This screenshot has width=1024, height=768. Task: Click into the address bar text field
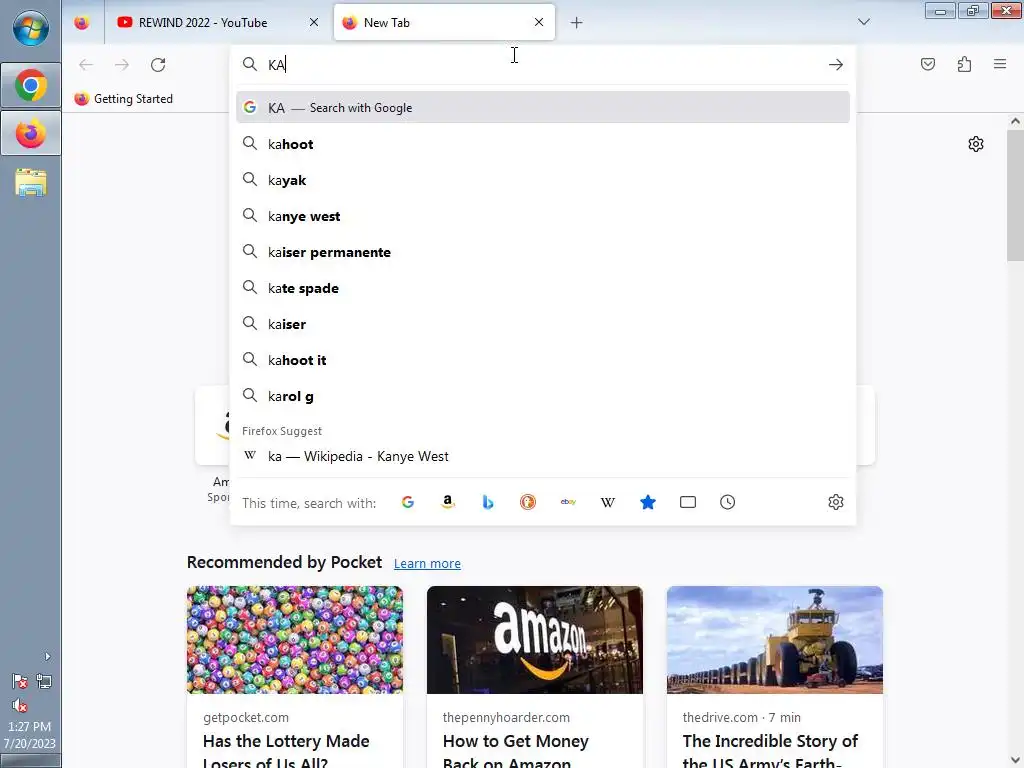[x=542, y=65]
